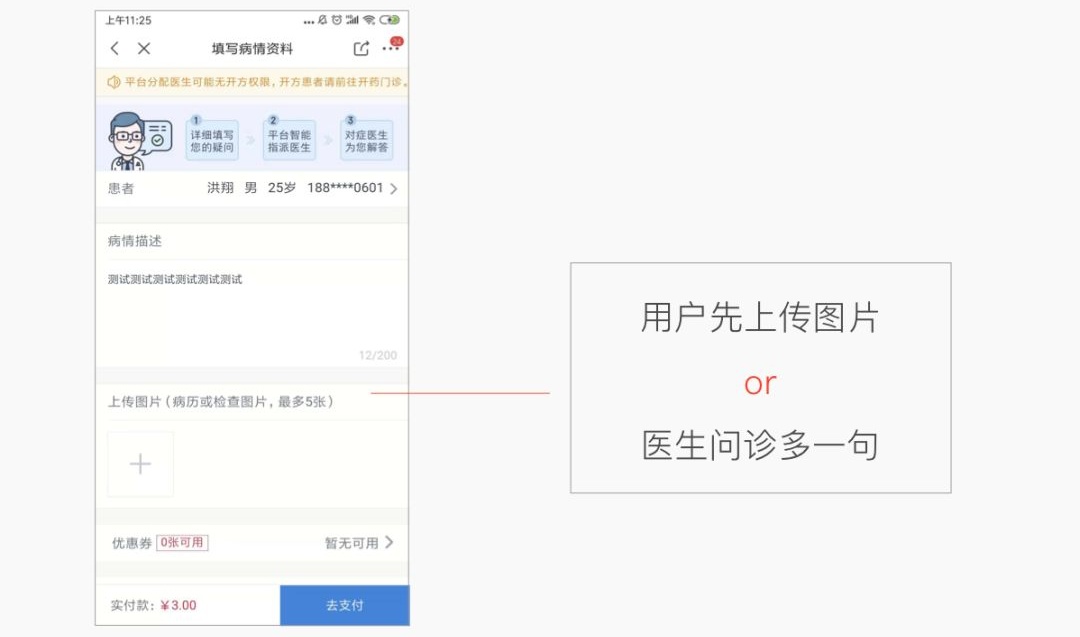The width and height of the screenshot is (1080, 637).
Task: Tap the doctor avatar illustration
Action: (140, 141)
